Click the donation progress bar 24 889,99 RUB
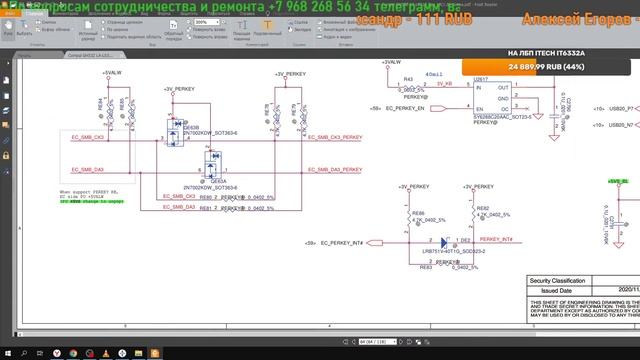Image resolution: width=640 pixels, height=360 pixels. pos(546,67)
